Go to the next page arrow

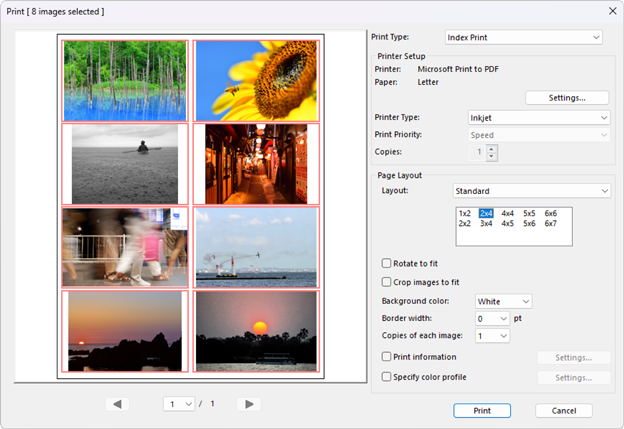click(x=250, y=404)
